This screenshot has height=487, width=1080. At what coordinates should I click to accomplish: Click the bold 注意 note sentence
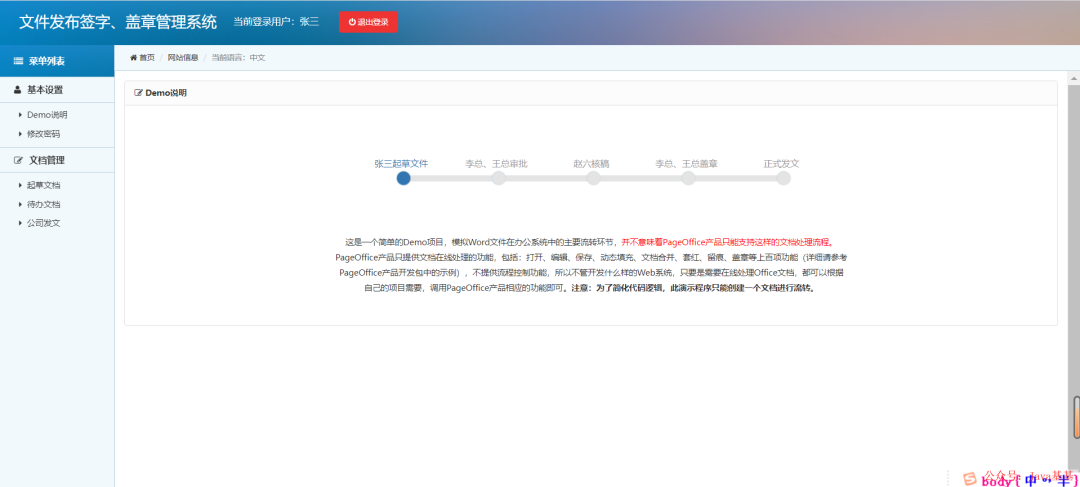click(x=694, y=289)
